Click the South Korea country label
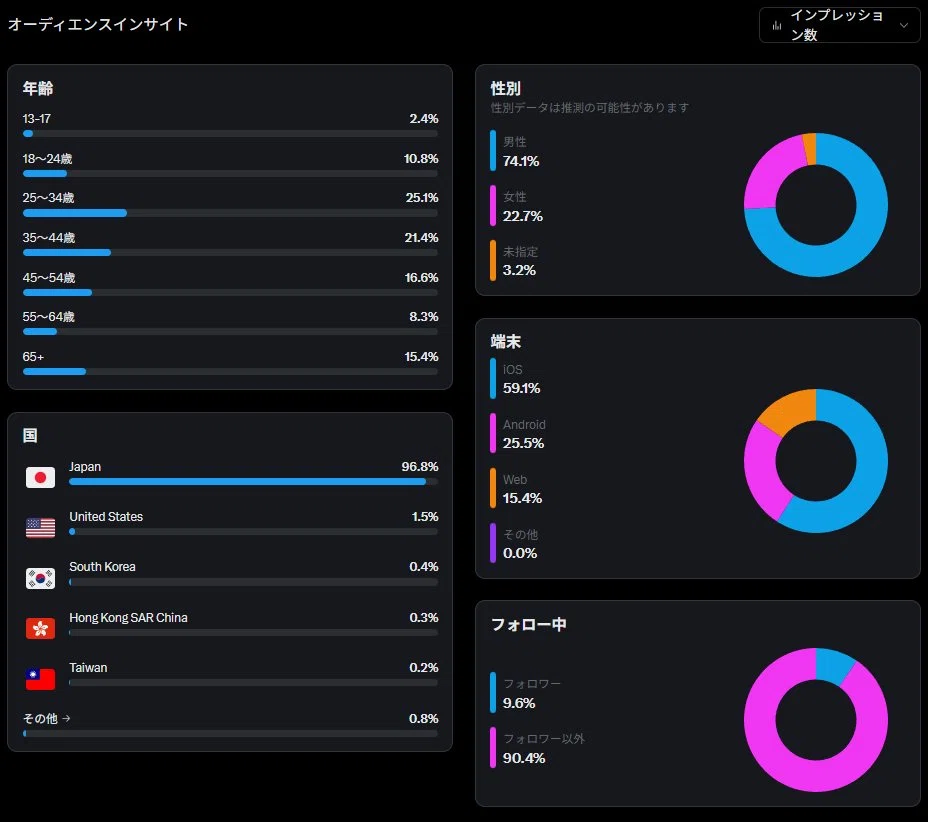The height and width of the screenshot is (822, 928). [x=102, y=567]
